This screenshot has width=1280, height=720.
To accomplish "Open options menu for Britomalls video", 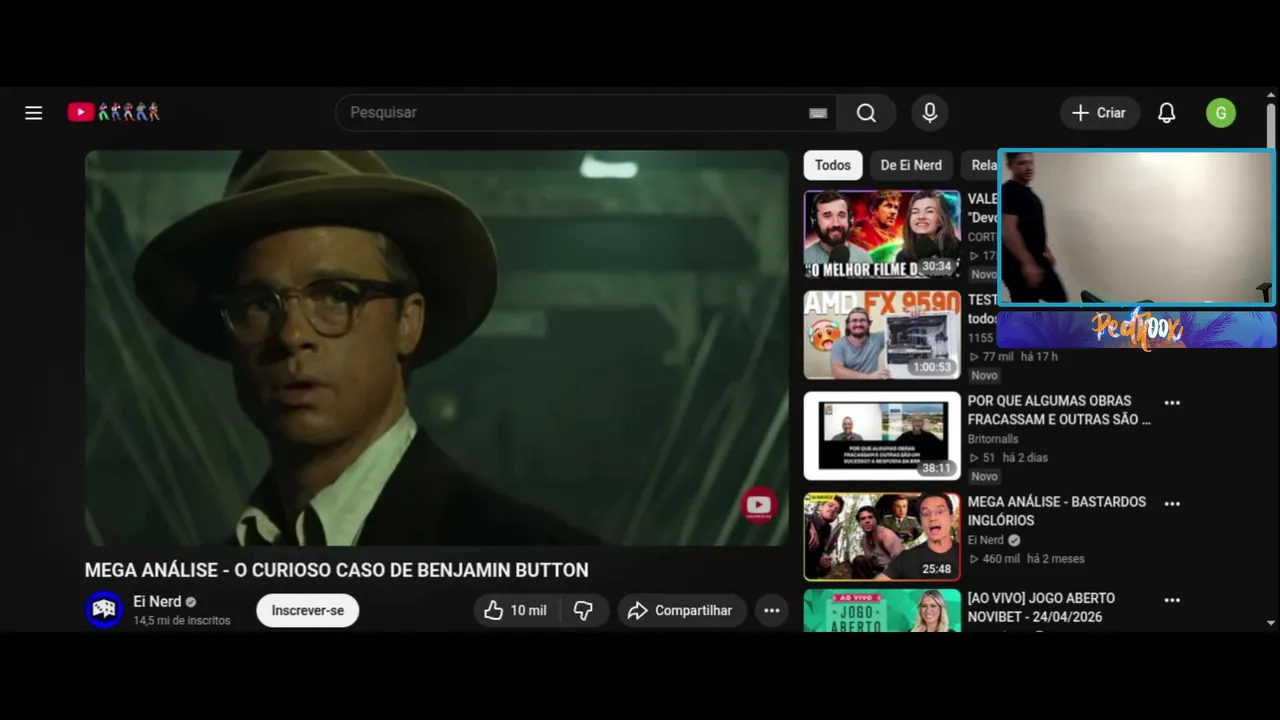I will [1172, 403].
